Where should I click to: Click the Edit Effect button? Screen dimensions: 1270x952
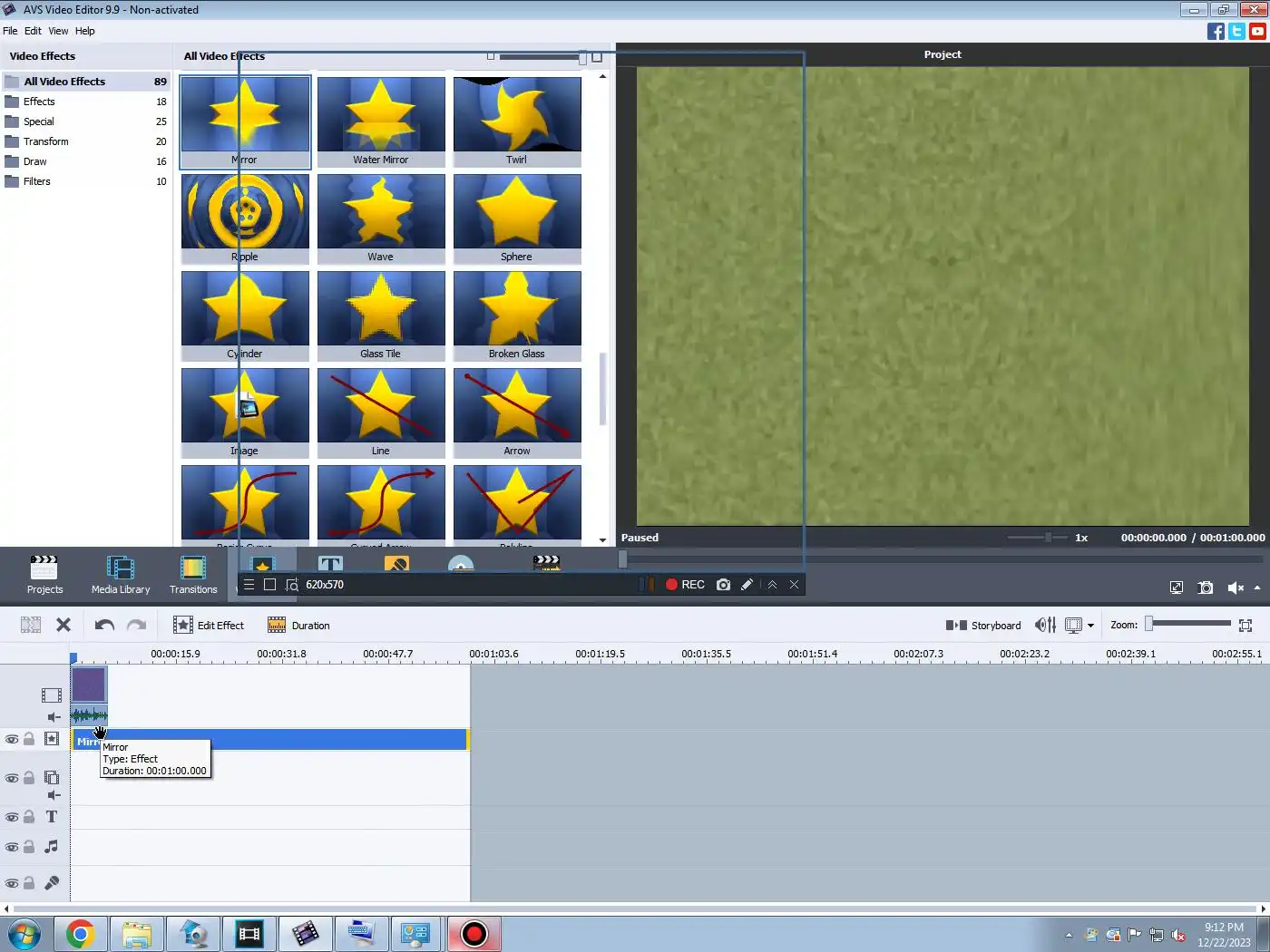(x=209, y=625)
